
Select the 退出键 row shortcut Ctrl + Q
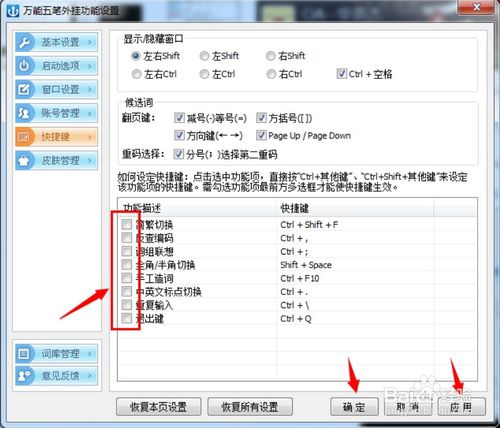tap(296, 319)
